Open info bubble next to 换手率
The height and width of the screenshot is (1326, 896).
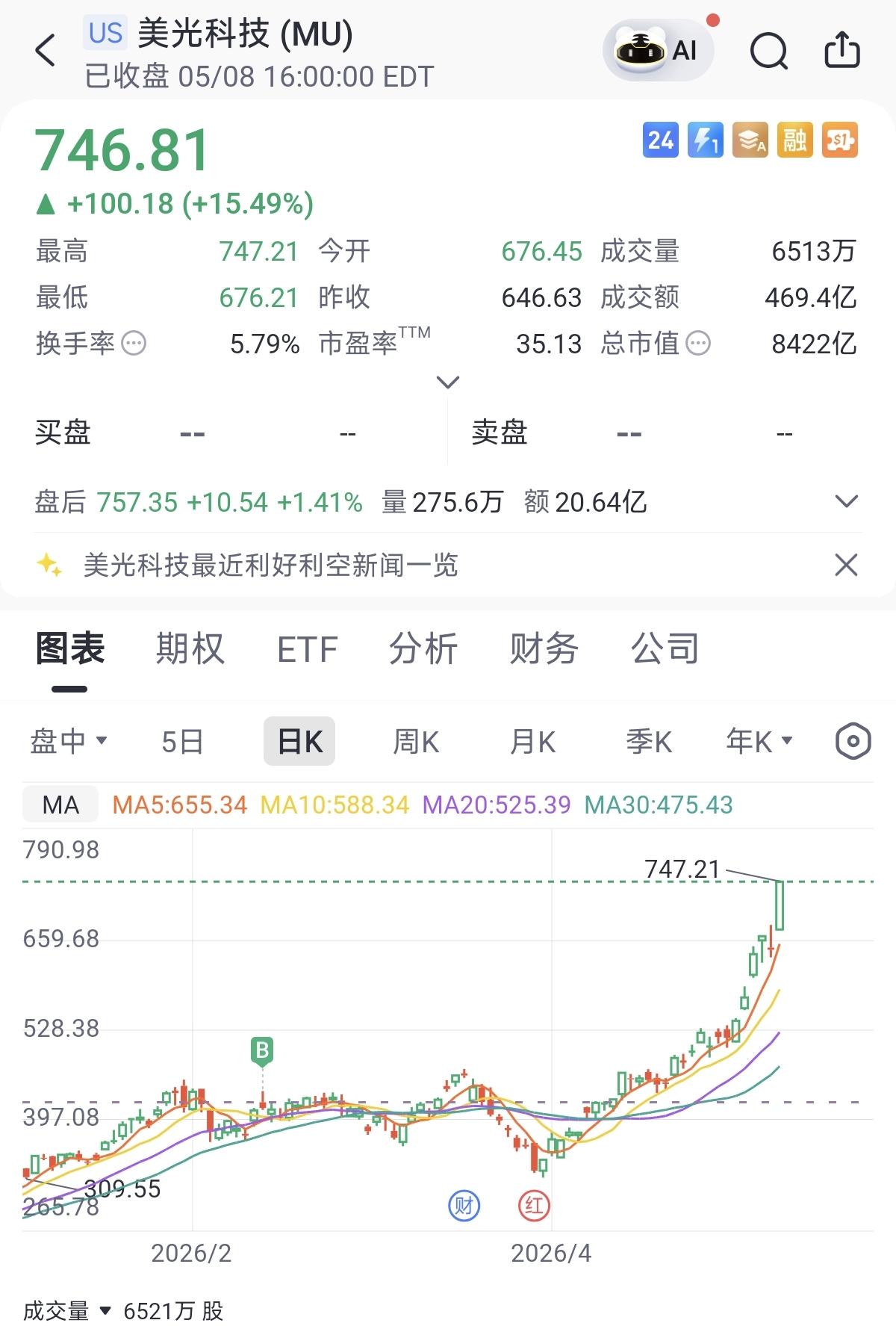(x=134, y=344)
